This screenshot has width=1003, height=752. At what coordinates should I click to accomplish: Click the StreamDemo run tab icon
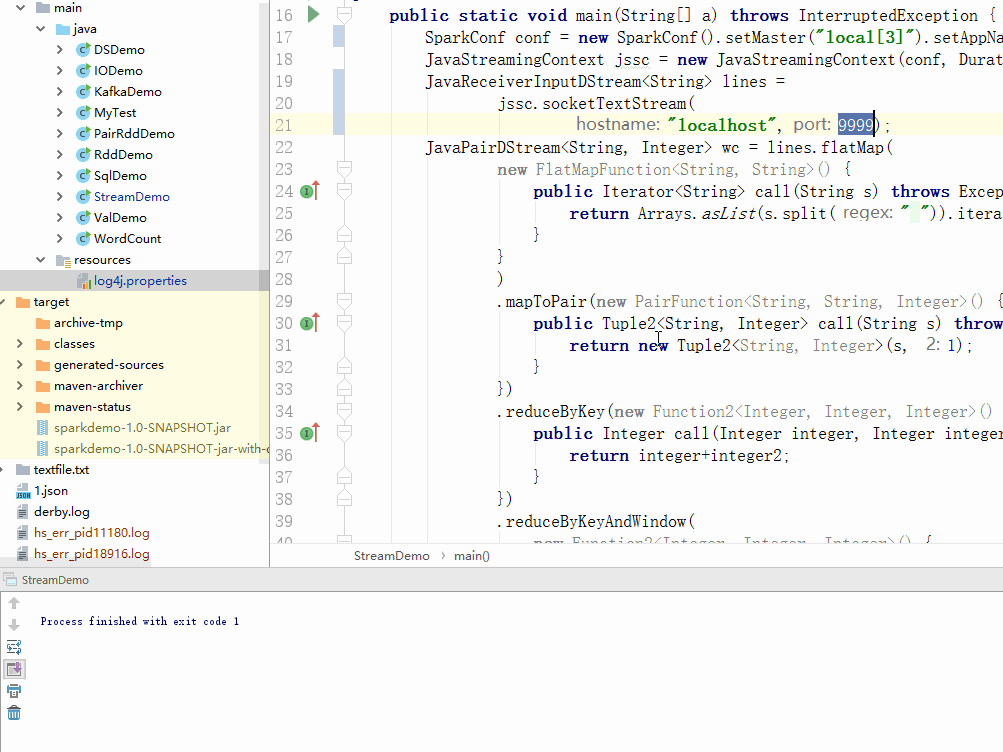point(10,580)
